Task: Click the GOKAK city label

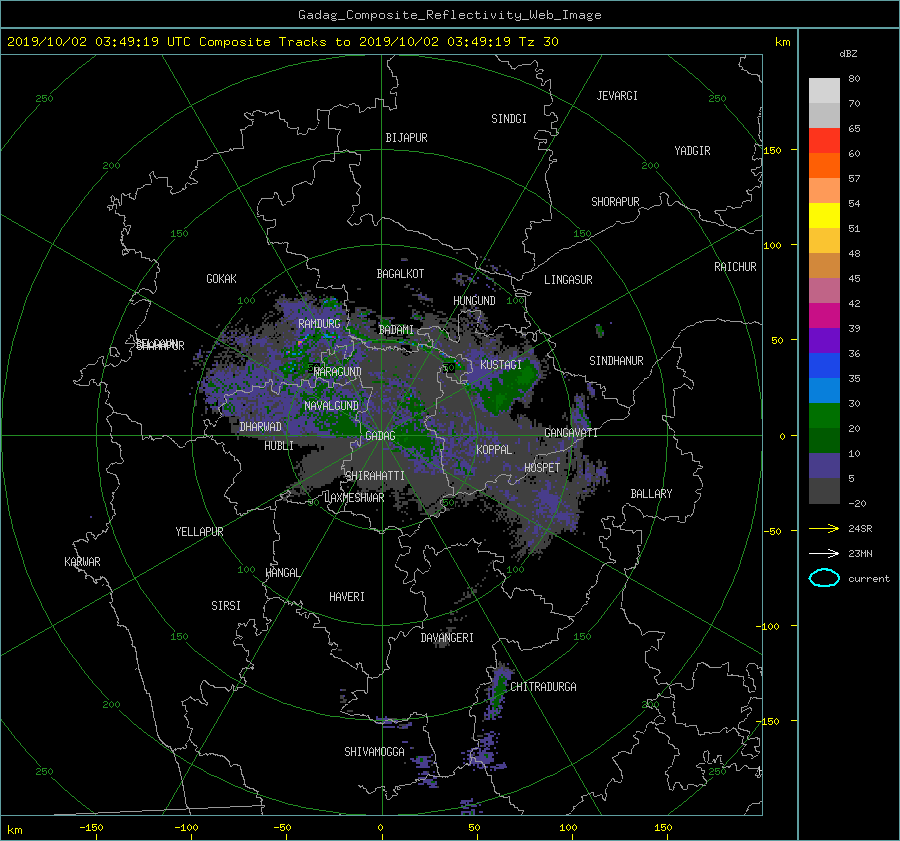Action: pyautogui.click(x=222, y=279)
